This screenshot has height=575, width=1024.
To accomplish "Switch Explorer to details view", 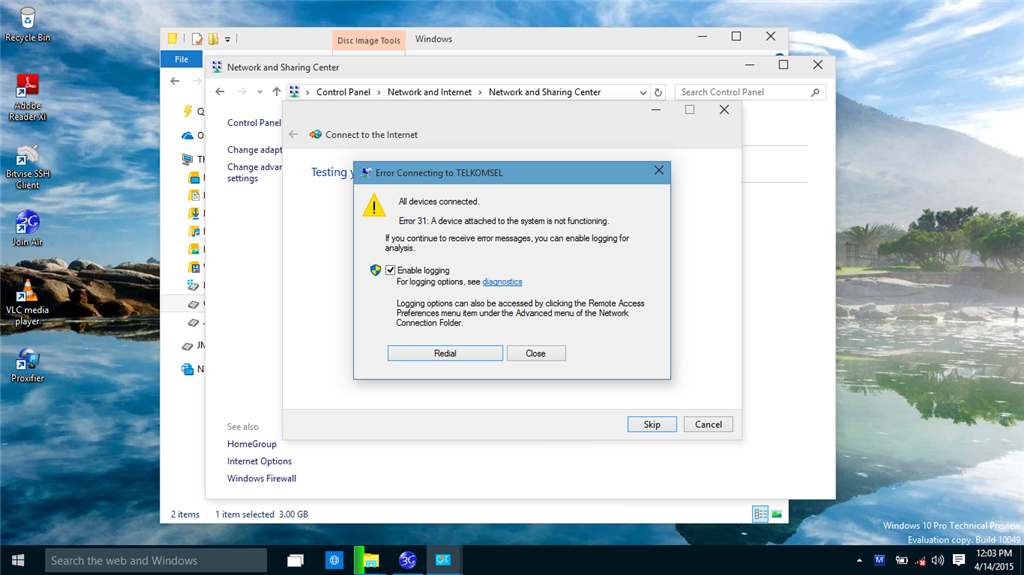I will (x=760, y=514).
